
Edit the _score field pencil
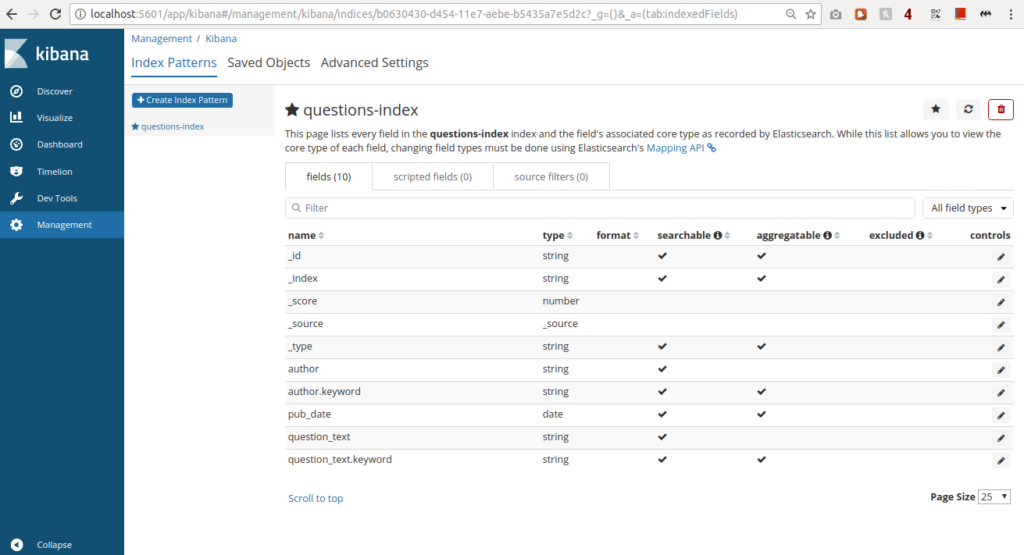[1001, 302]
